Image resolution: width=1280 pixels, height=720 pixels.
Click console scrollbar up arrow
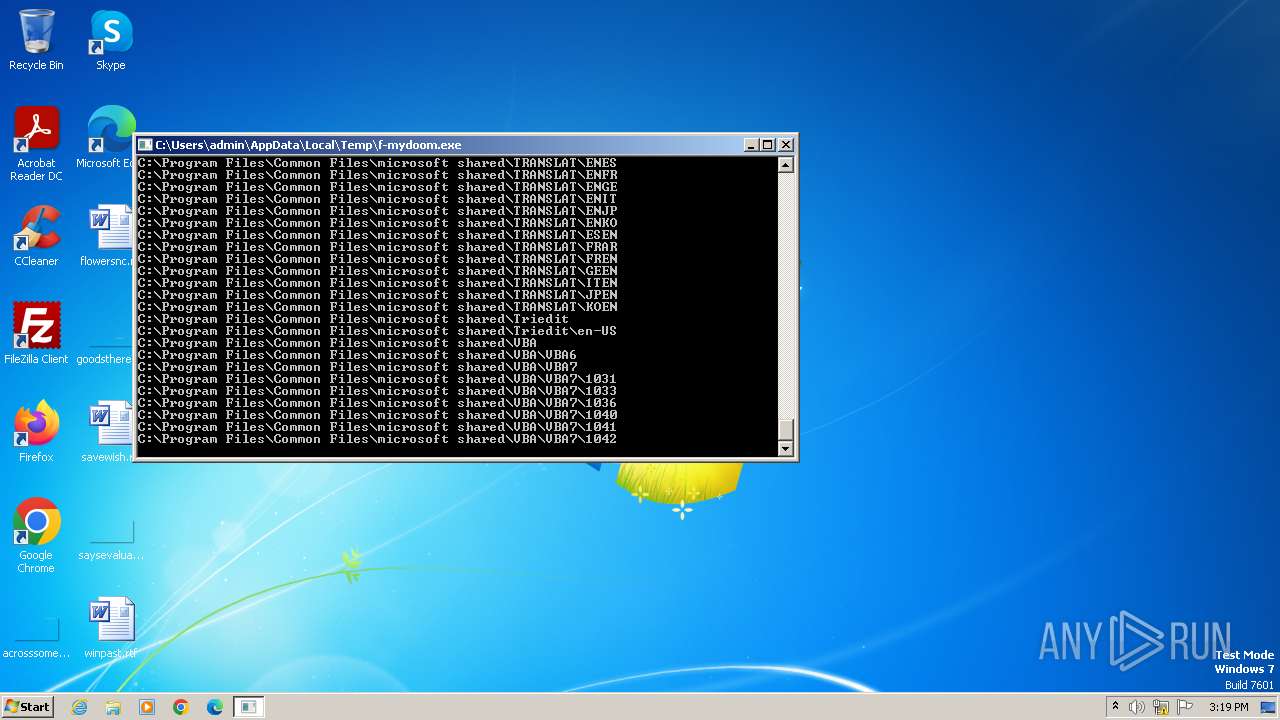coord(786,165)
